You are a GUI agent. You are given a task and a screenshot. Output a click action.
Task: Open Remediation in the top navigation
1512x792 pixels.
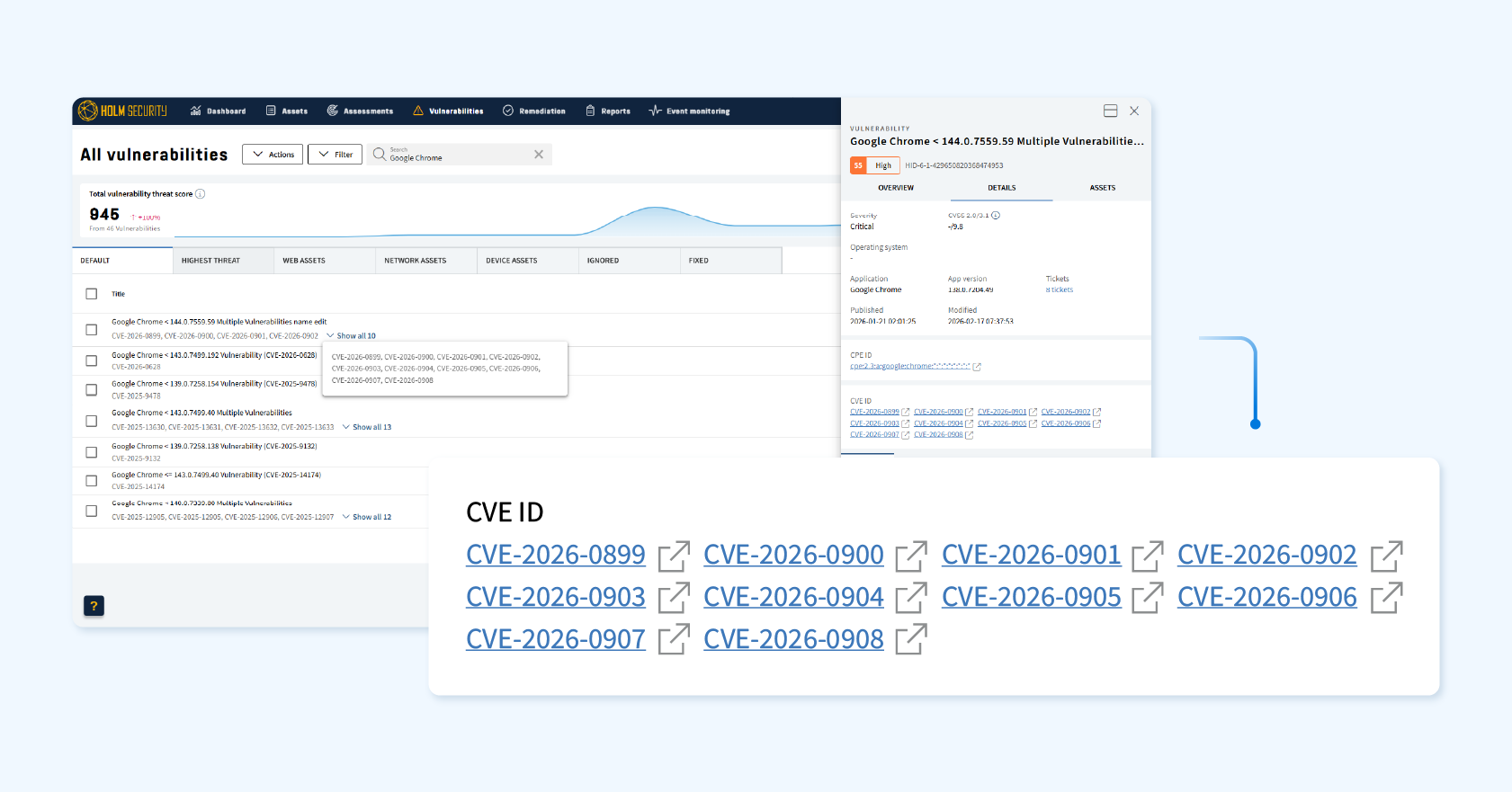click(534, 111)
